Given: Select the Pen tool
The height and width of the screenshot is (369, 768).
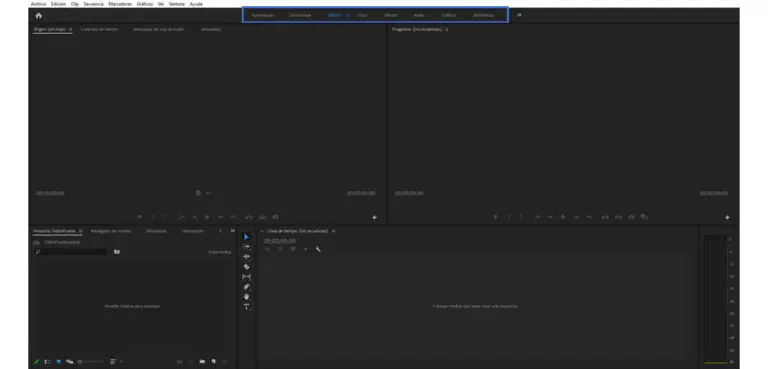Looking at the screenshot, I should pyautogui.click(x=246, y=287).
